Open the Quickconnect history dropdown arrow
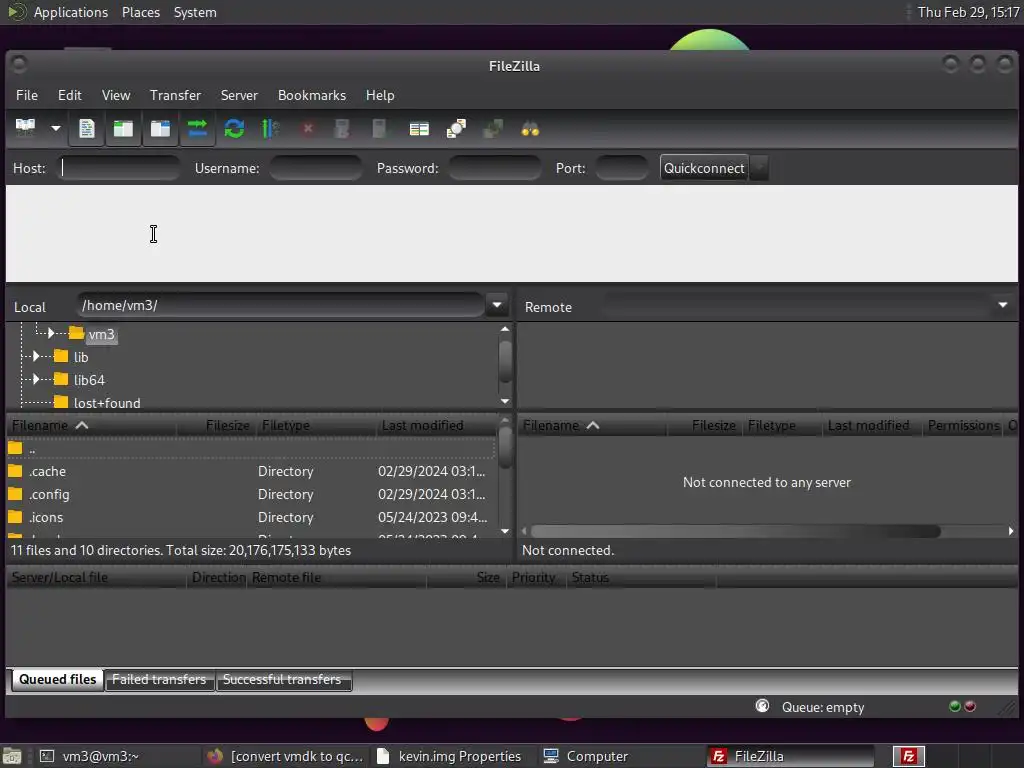The image size is (1024, 768). pyautogui.click(x=758, y=168)
